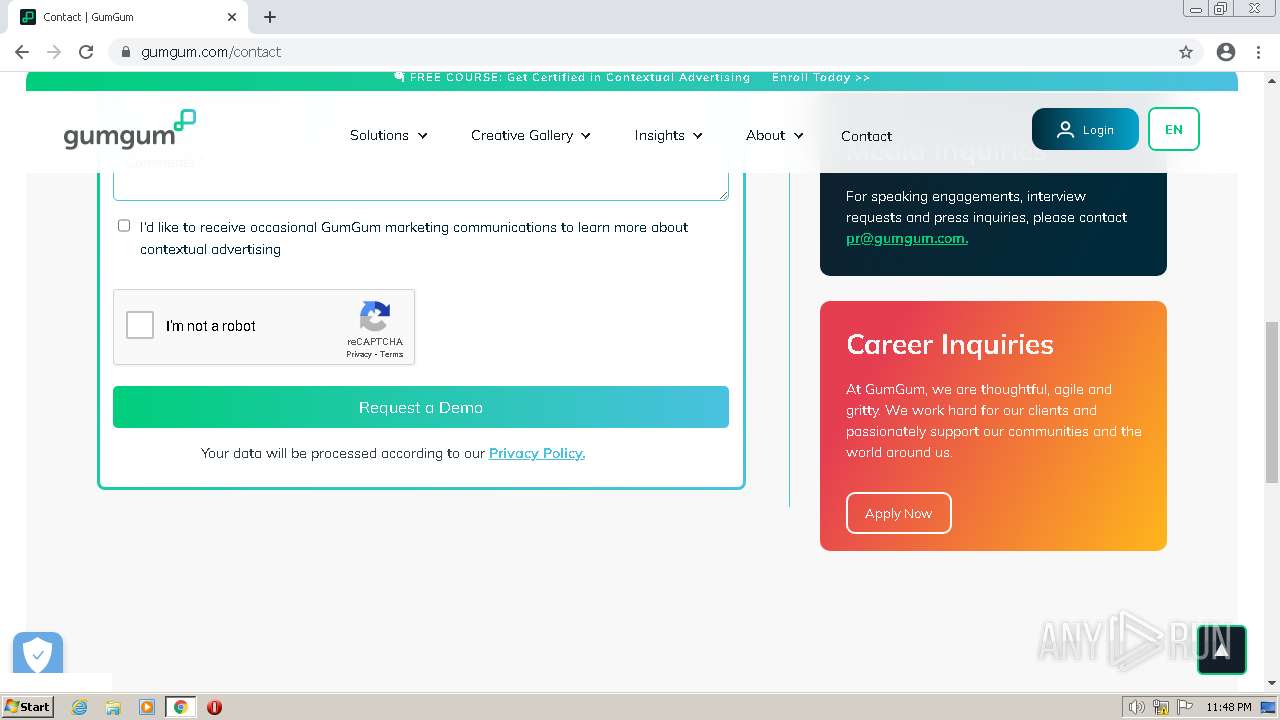Click the GumGum logo
This screenshot has height=720, width=1280.
(x=129, y=130)
